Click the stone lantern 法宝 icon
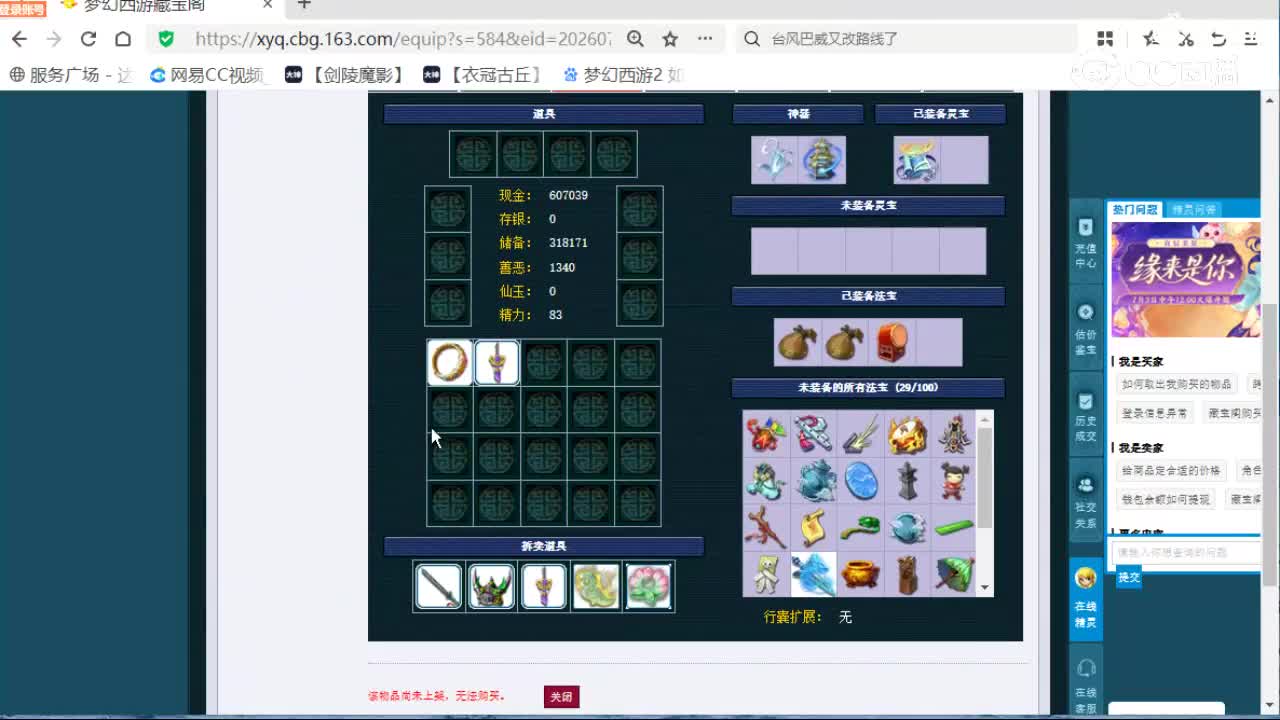Screen dimensions: 1280x720 point(908,482)
